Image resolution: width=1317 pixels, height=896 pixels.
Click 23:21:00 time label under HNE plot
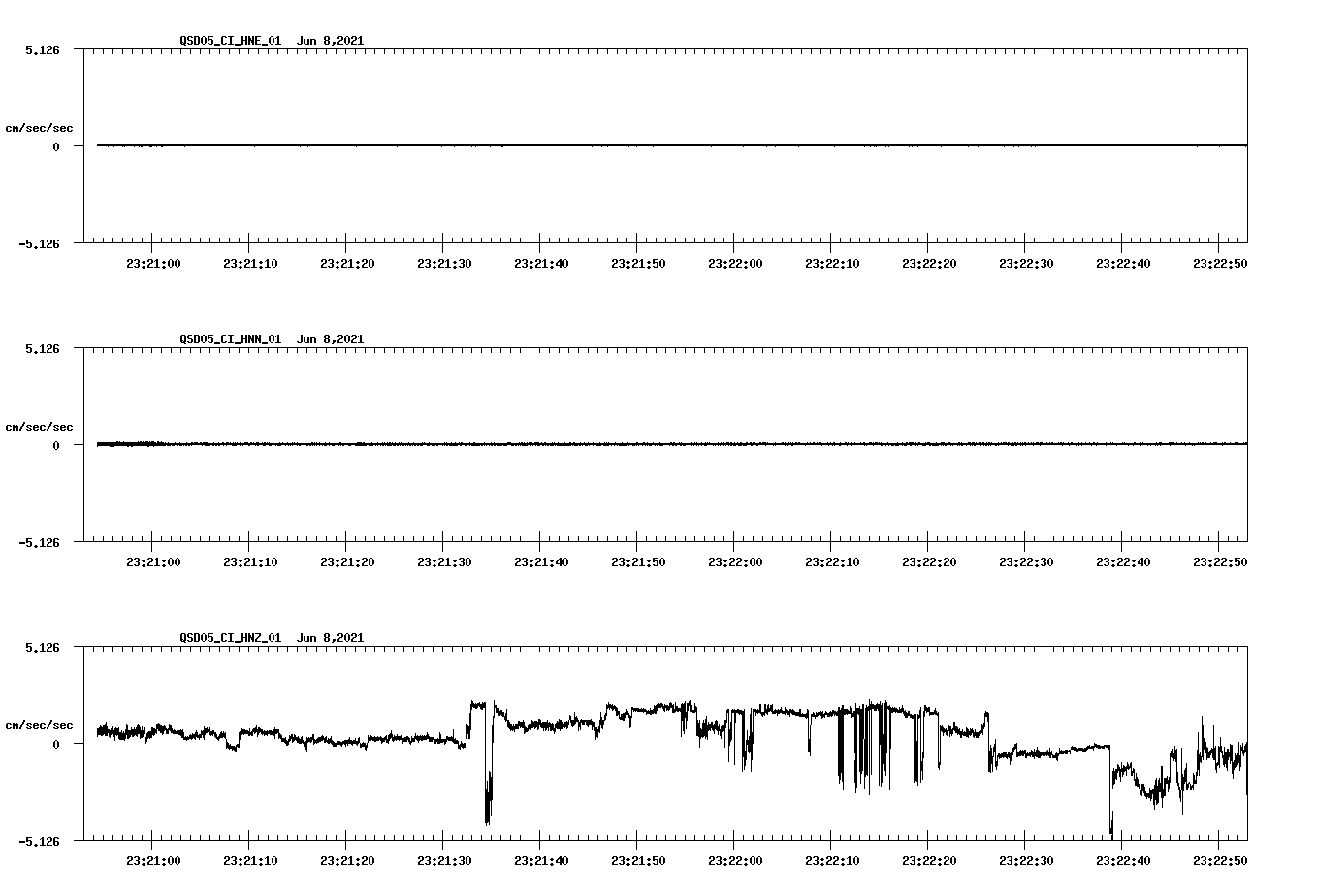pyautogui.click(x=153, y=263)
